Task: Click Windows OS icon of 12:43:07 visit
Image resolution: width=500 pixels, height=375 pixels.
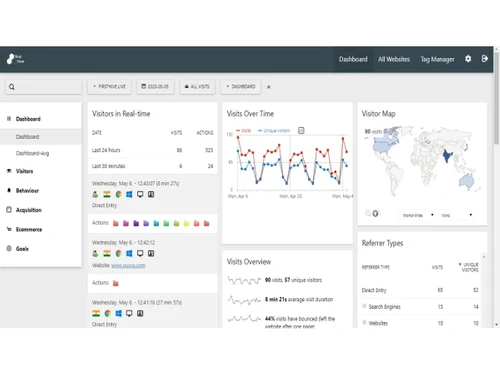Action: pyautogui.click(x=129, y=194)
